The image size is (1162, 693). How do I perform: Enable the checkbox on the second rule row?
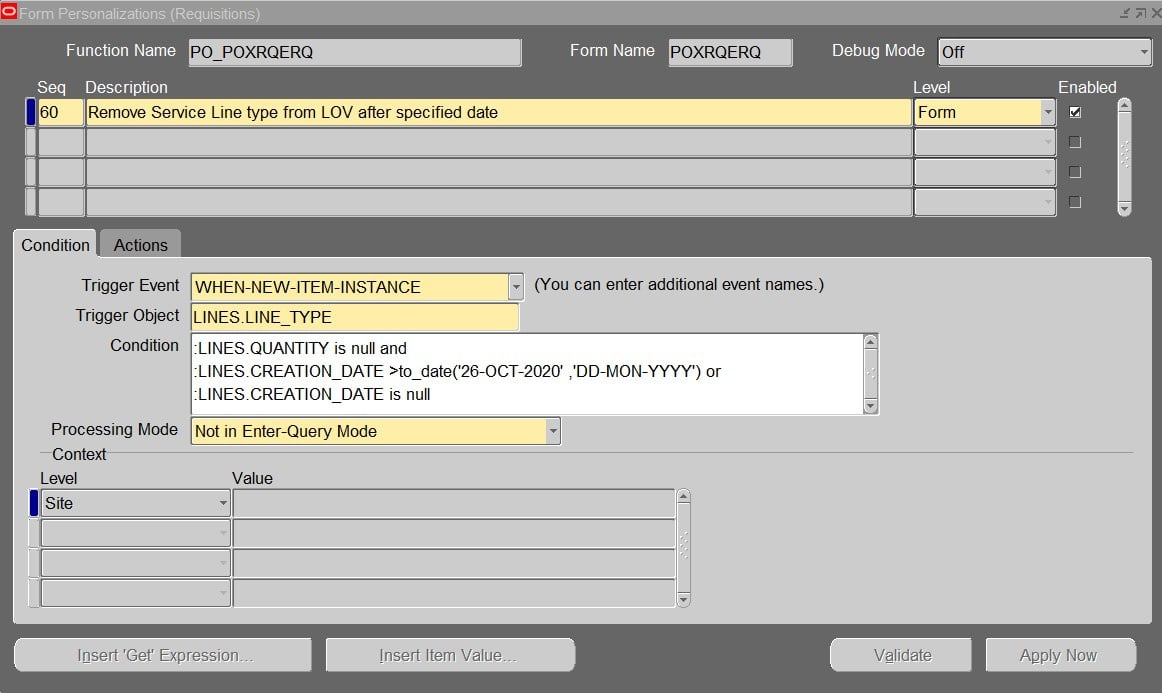1074,142
